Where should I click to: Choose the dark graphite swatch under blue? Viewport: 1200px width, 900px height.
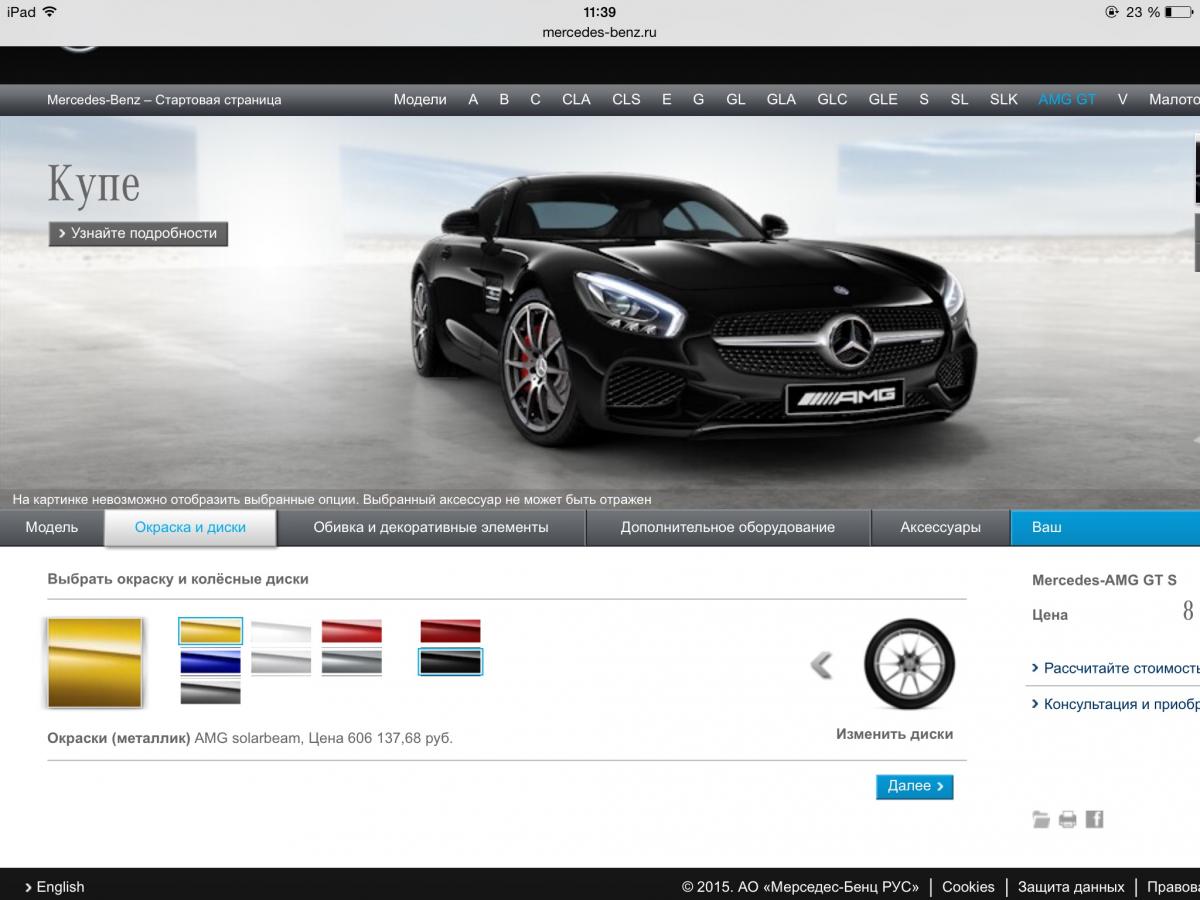[x=211, y=692]
